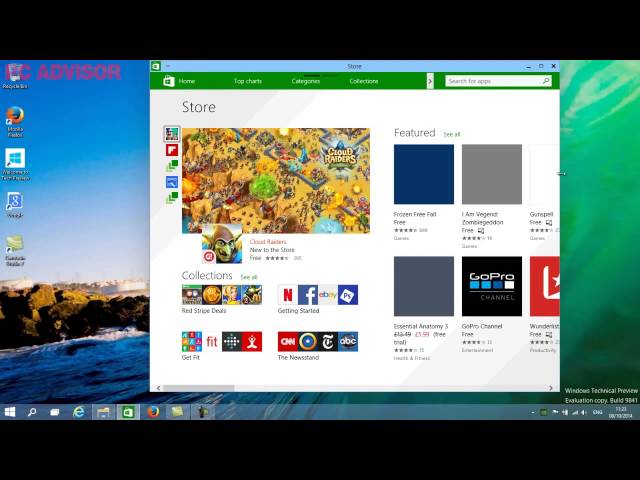Click the 'GoPro Channel' title text
This screenshot has height=480, width=640.
click(482, 327)
